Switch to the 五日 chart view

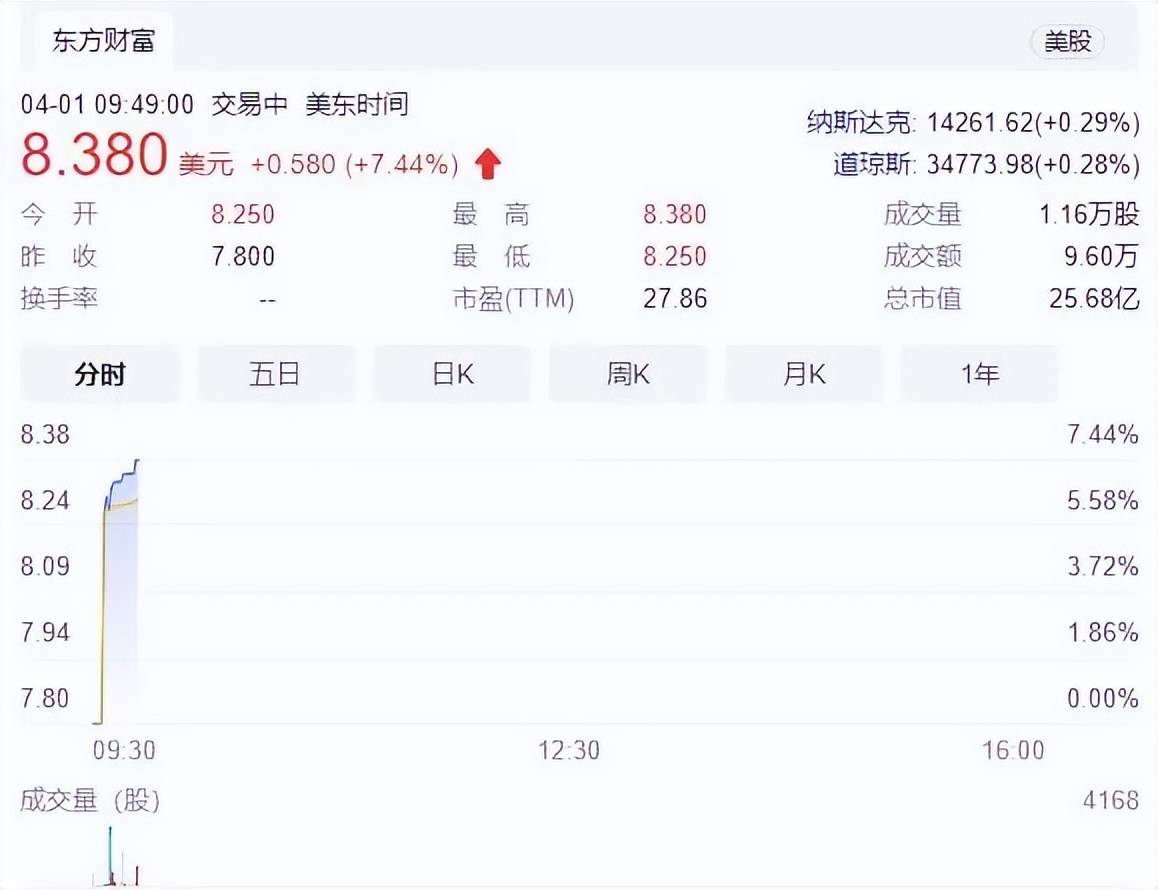(275, 374)
